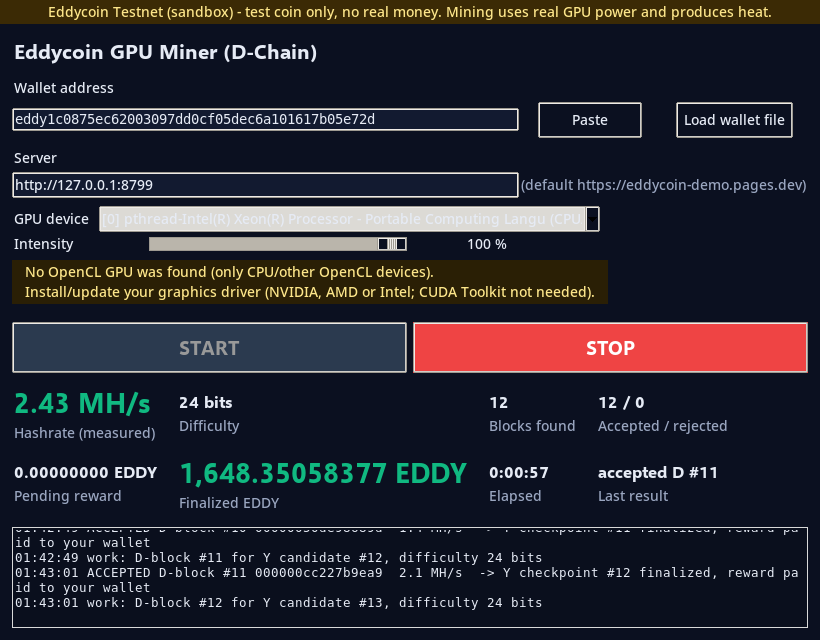Screen dimensions: 820x640
Task: Click the 12 / 0 accepted rejected value
Action: point(621,403)
